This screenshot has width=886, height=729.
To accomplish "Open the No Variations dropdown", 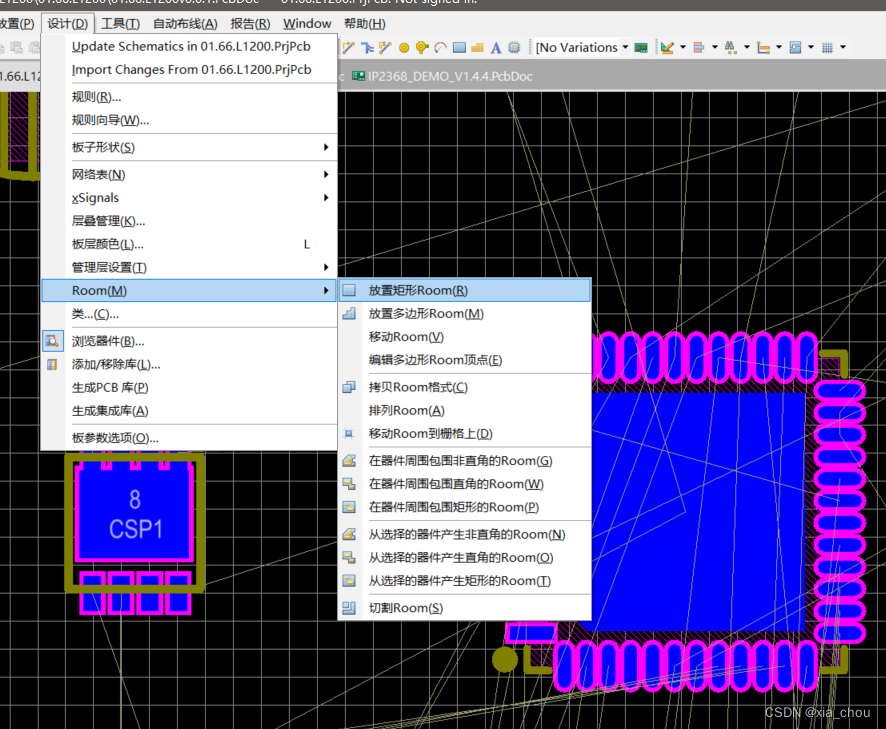I will (626, 47).
